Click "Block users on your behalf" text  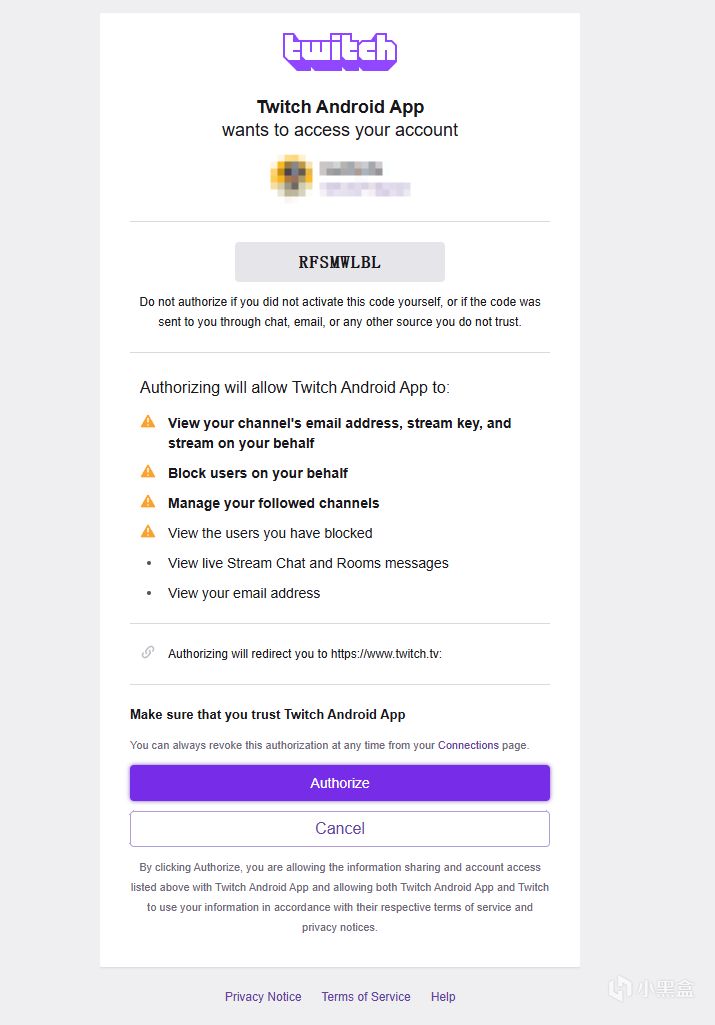click(x=258, y=473)
